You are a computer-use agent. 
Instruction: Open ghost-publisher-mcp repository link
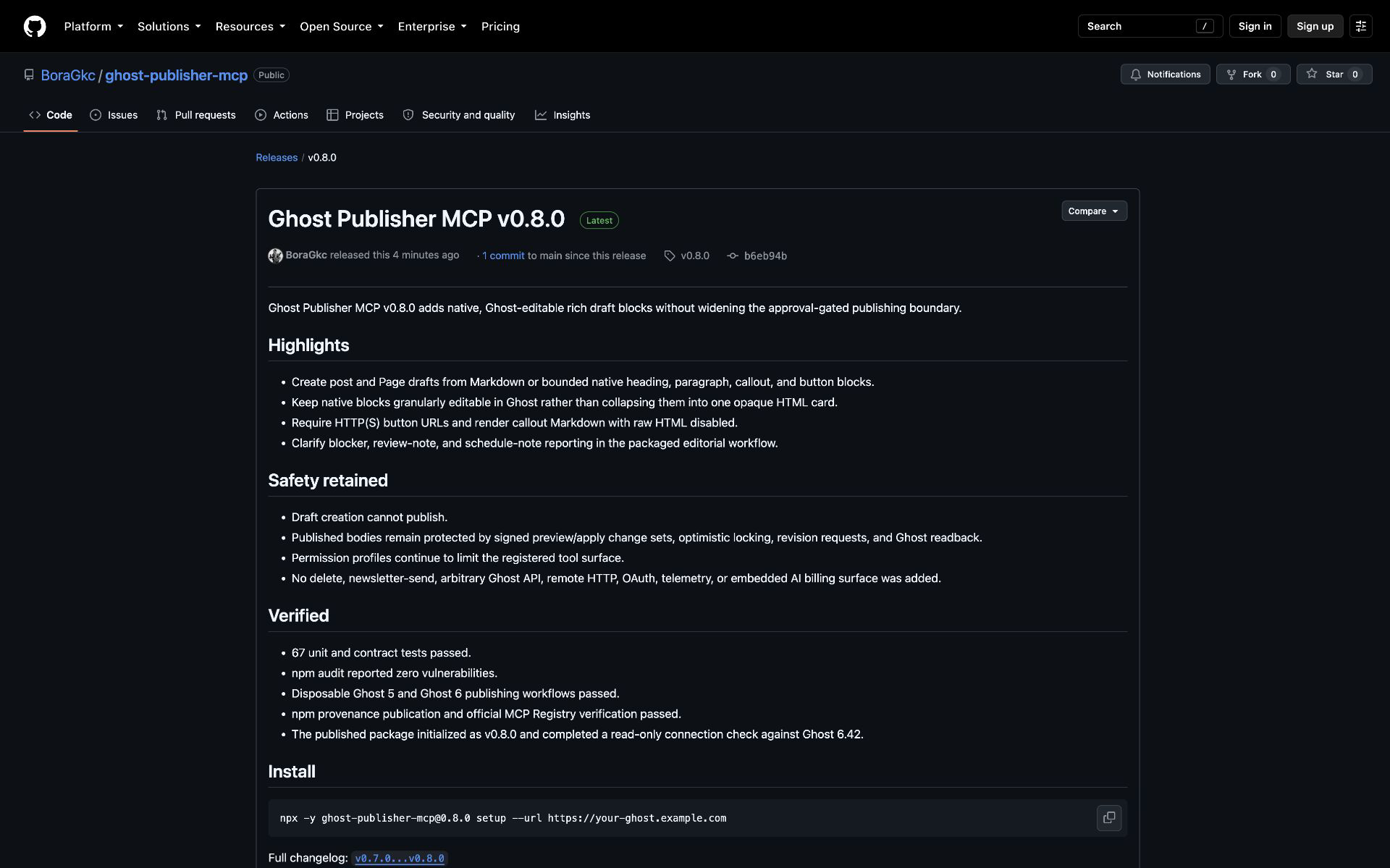176,75
